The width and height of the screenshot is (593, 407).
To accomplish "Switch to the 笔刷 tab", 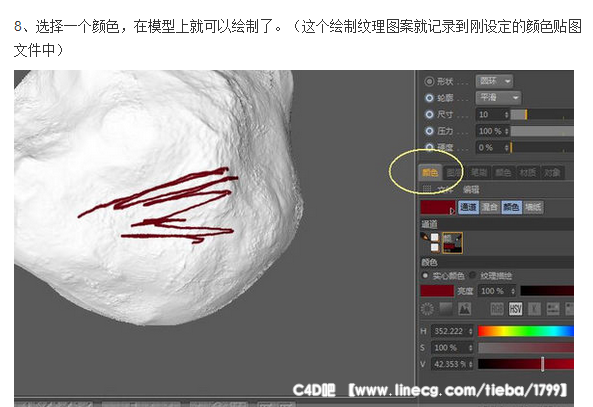I will click(x=479, y=172).
